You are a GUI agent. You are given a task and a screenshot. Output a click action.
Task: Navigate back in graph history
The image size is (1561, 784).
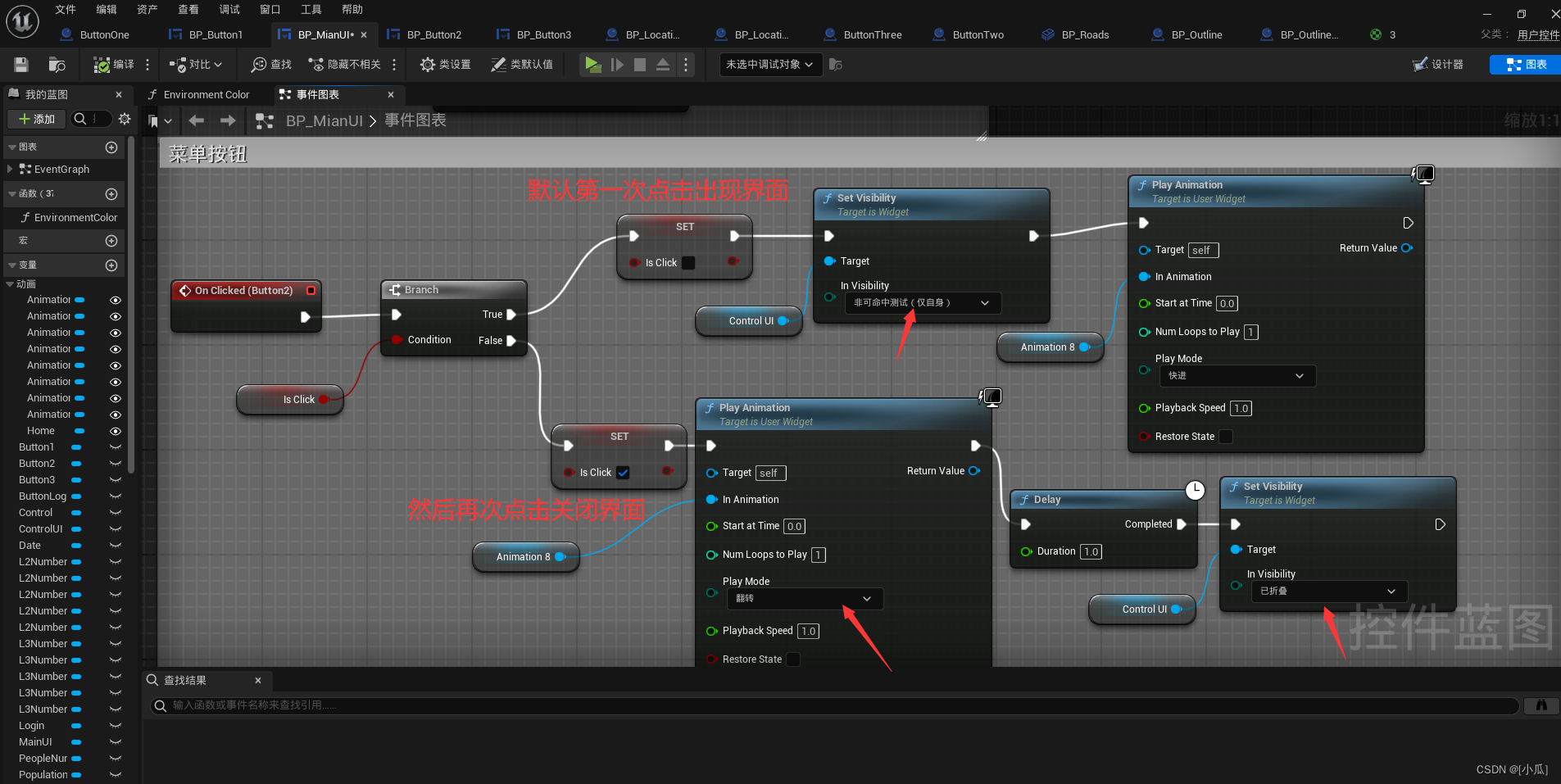[197, 120]
